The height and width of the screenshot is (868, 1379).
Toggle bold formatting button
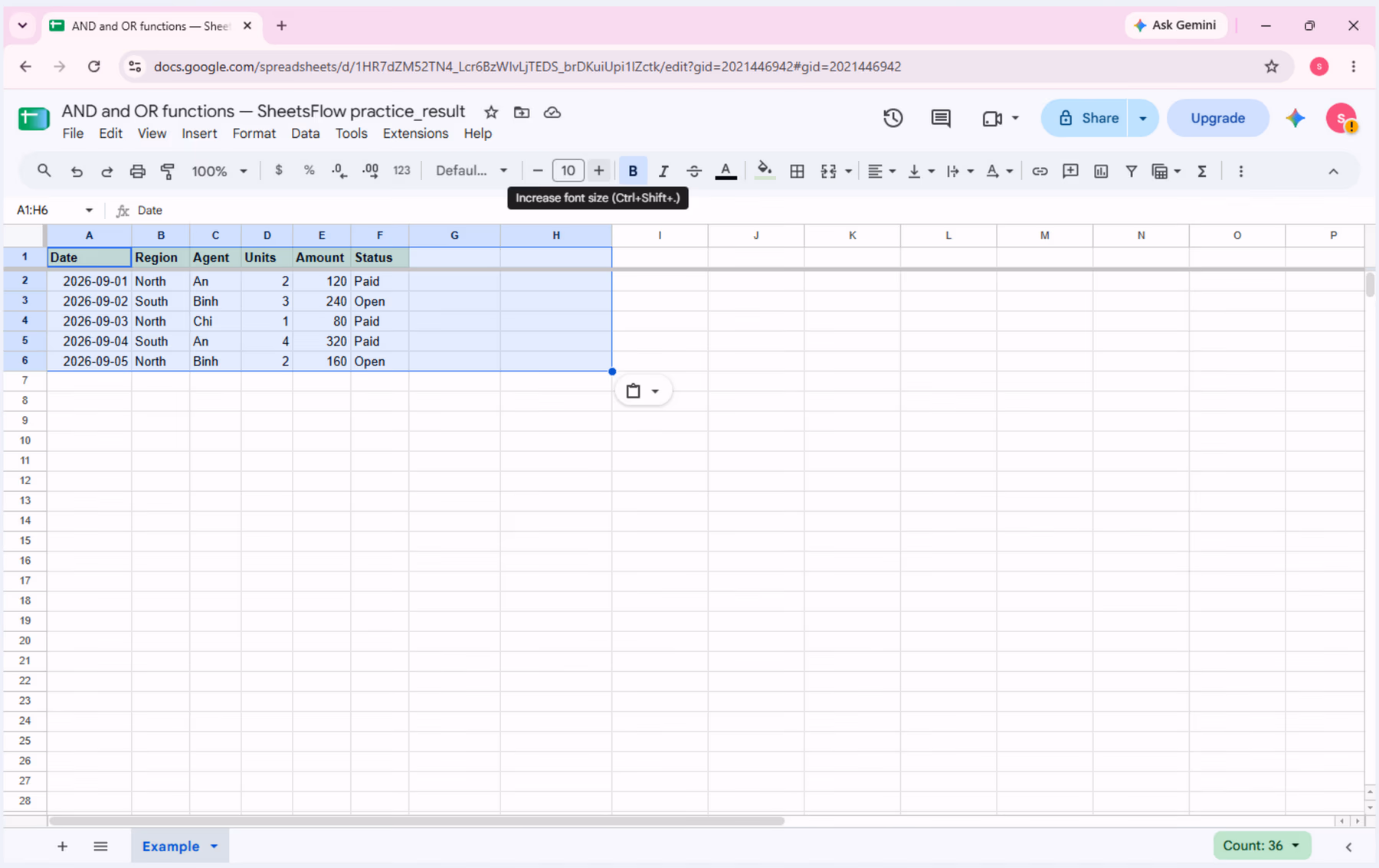click(x=633, y=171)
